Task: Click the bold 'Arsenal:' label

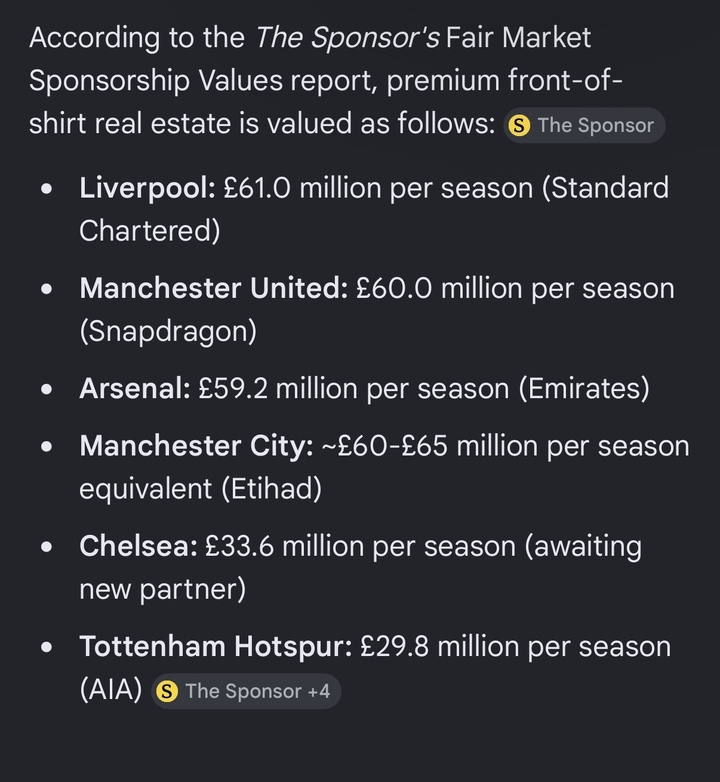Action: 135,389
